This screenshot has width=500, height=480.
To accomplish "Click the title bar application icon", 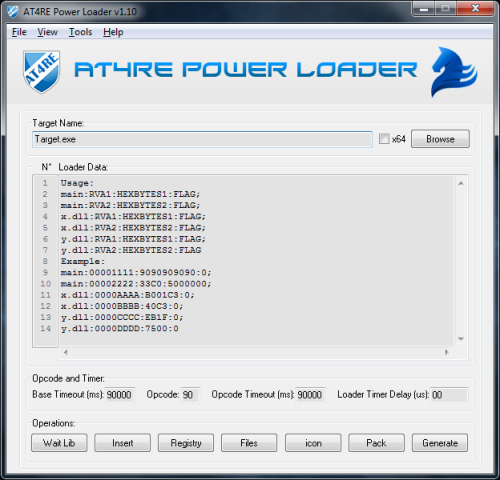I will tap(13, 12).
